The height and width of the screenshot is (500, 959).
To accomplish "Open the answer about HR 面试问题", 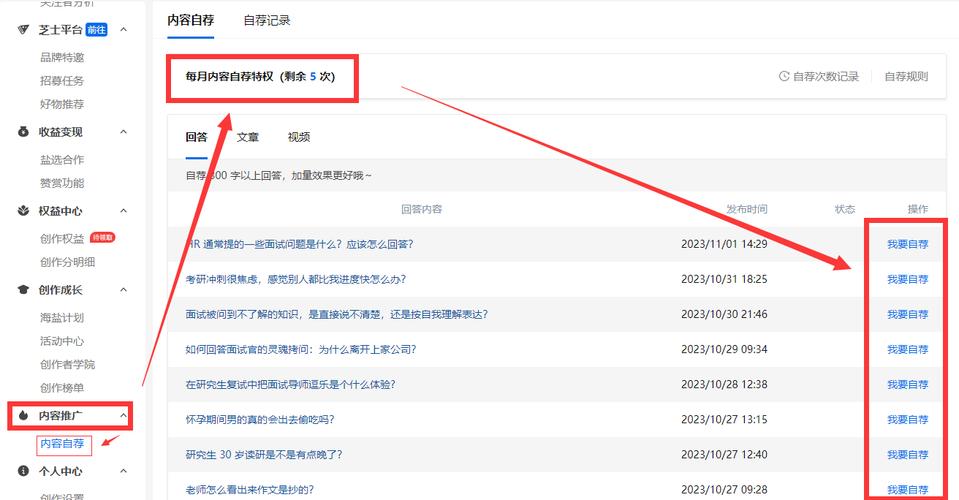I will coord(300,244).
